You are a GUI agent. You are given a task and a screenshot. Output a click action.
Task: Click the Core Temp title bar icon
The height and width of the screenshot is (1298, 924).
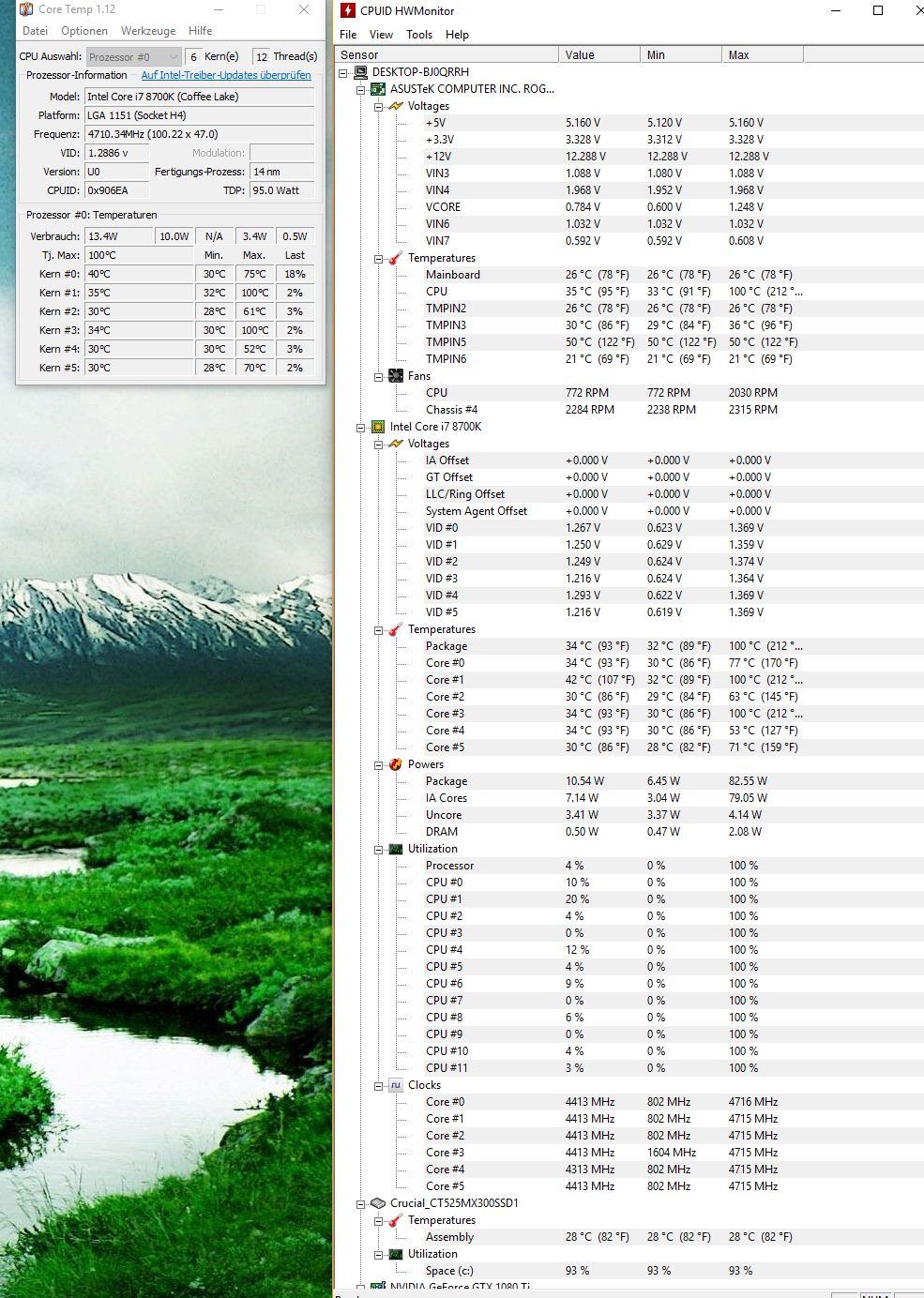point(25,9)
